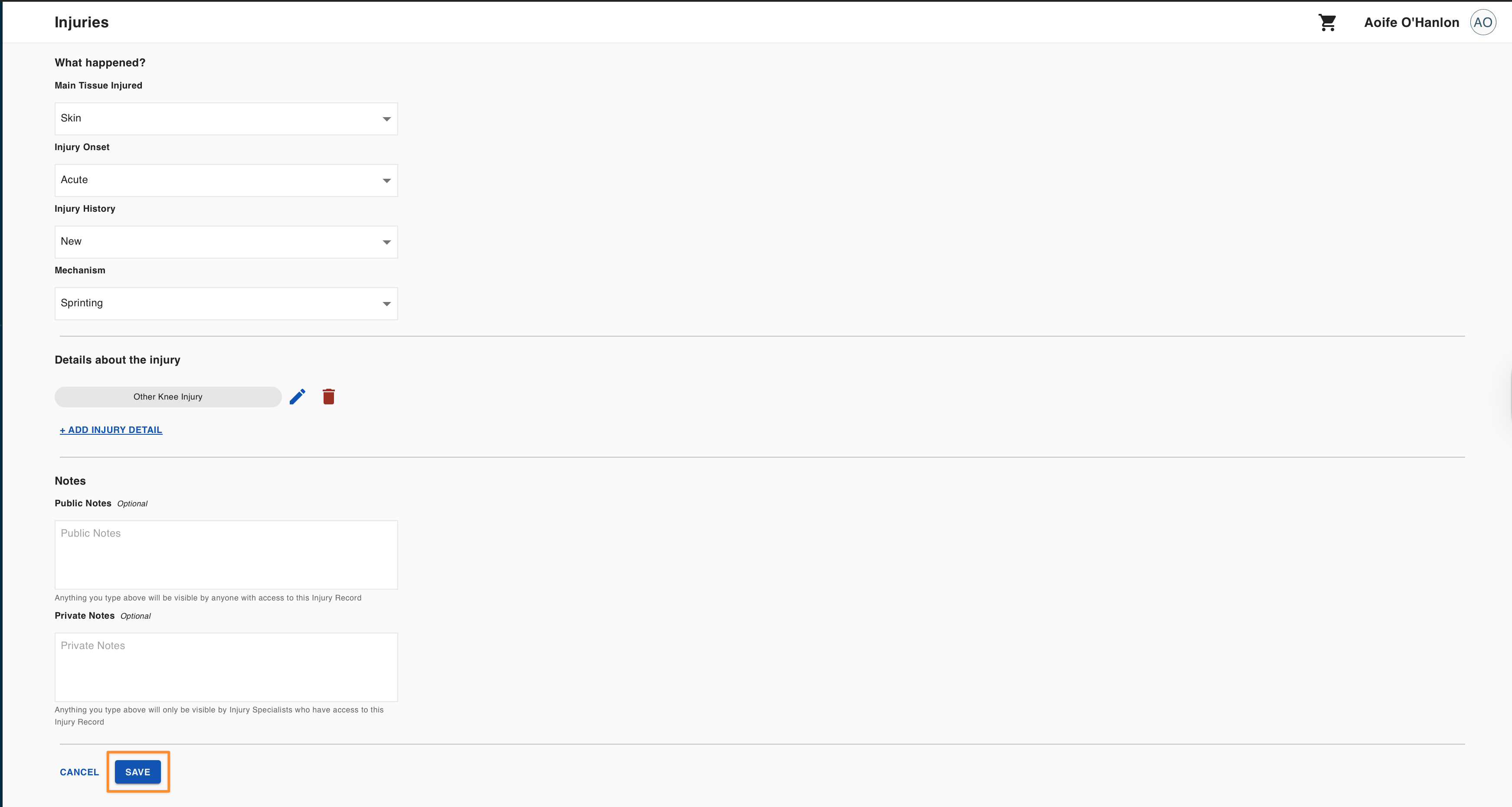
Task: Edit the Other Knee Injury detail
Action: [x=298, y=397]
